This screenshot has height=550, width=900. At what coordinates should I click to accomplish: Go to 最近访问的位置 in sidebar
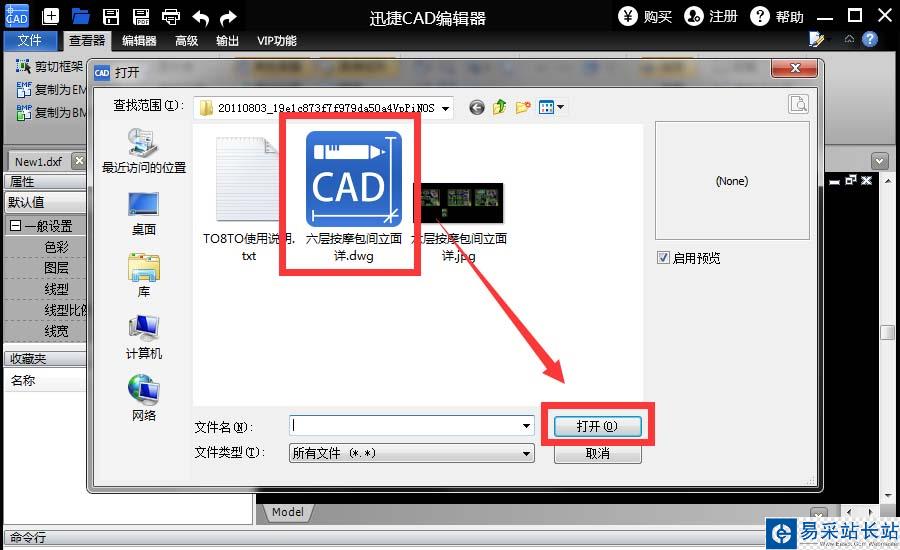pyautogui.click(x=143, y=151)
